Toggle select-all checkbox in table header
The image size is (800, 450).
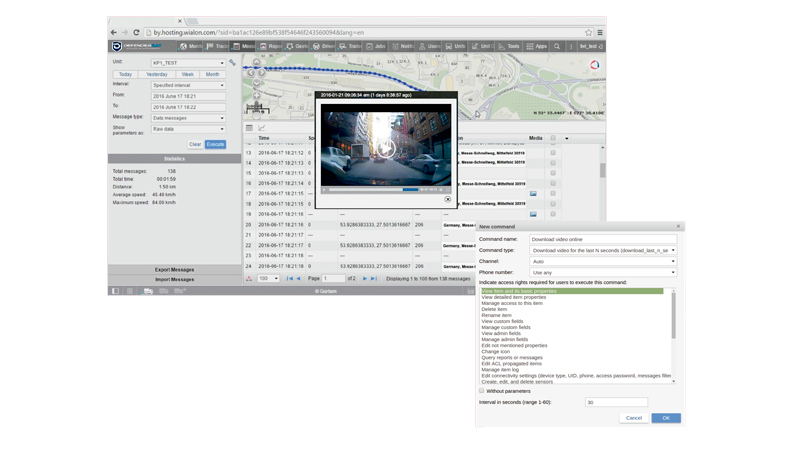tap(553, 138)
